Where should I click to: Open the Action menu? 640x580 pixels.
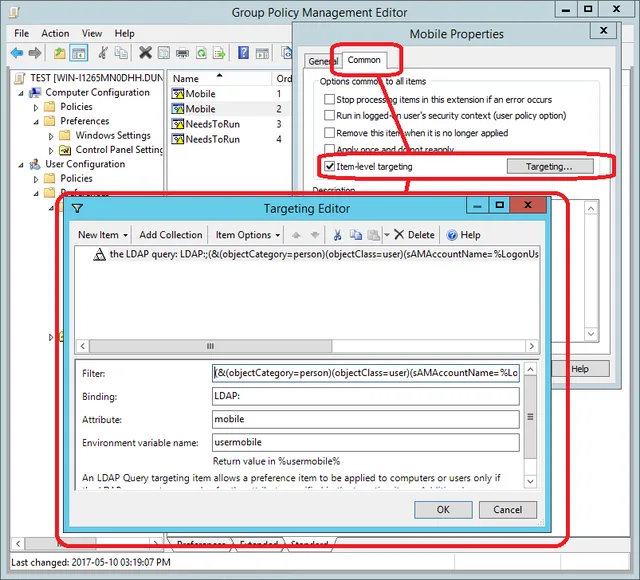tap(55, 33)
